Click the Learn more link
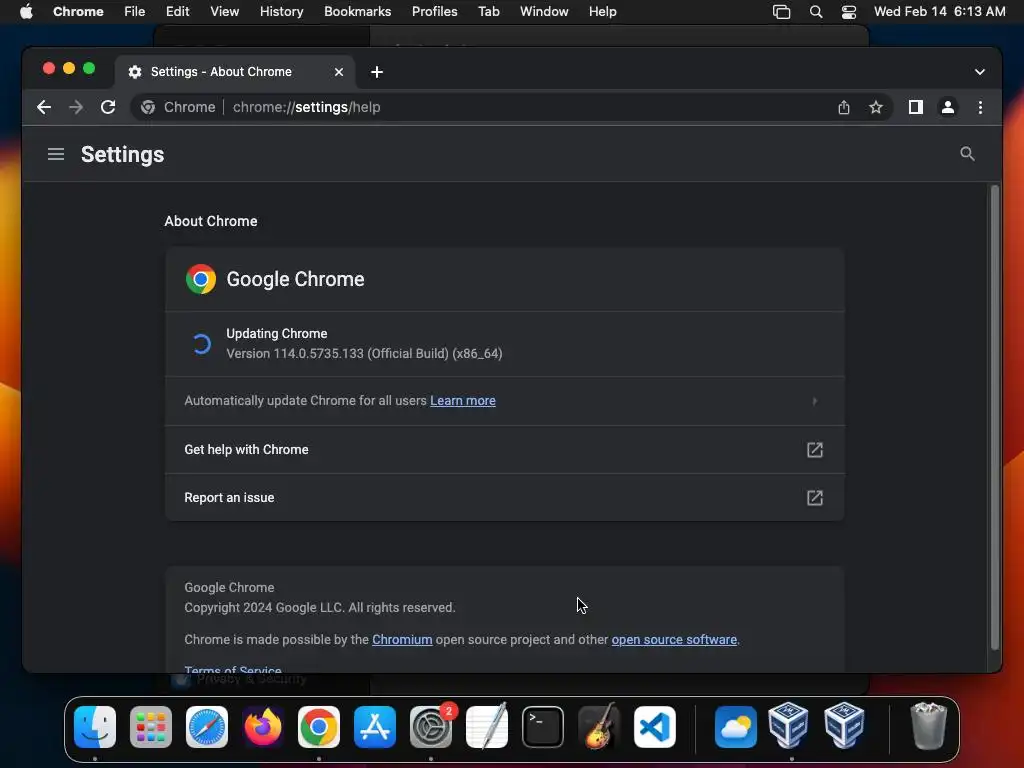 [x=462, y=401]
